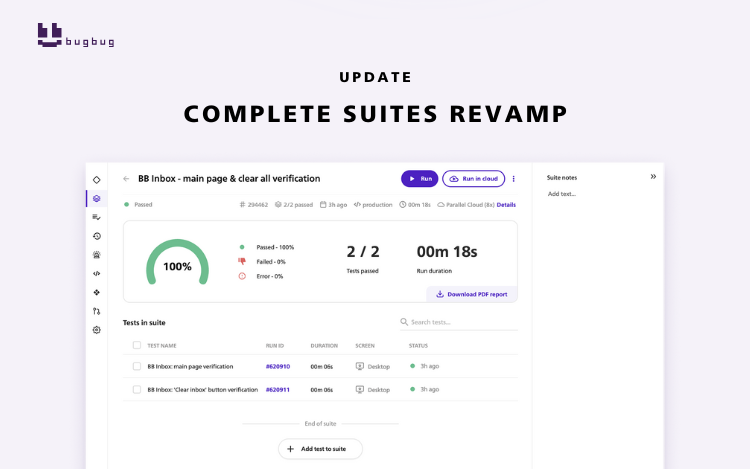
Task: Open the runs history clock icon
Action: pos(96,236)
